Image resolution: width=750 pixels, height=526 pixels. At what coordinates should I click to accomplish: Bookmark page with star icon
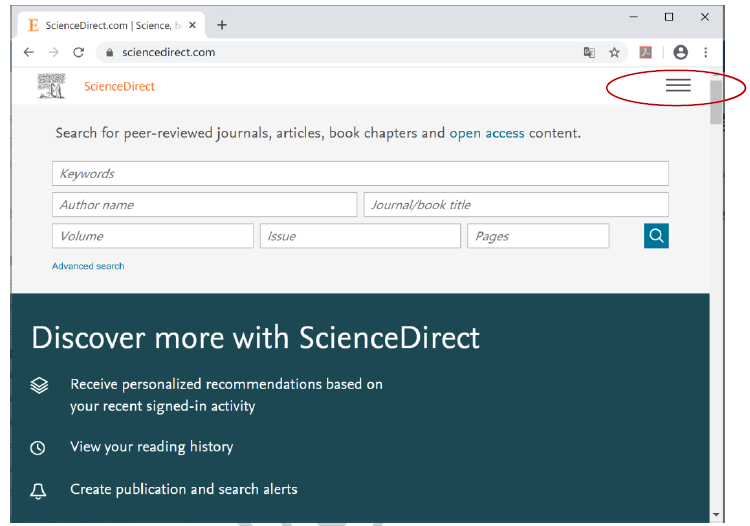pyautogui.click(x=614, y=52)
